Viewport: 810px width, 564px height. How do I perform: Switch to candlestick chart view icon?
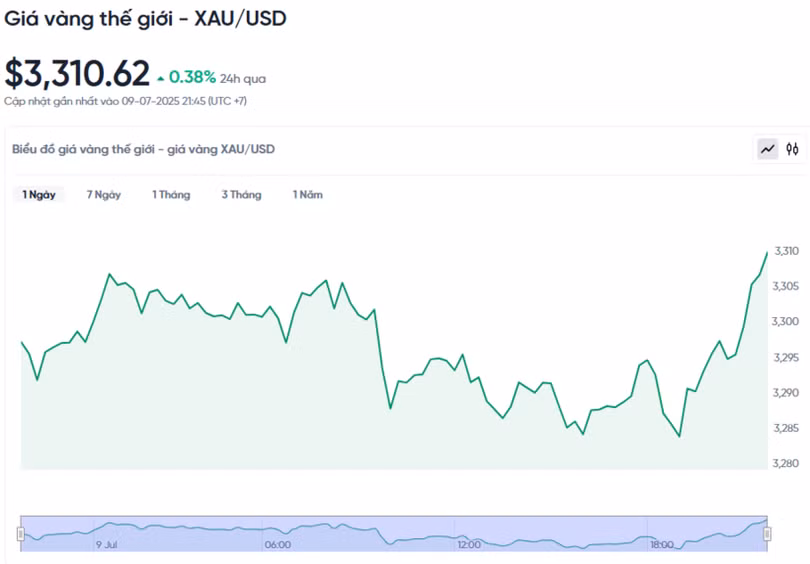[792, 149]
